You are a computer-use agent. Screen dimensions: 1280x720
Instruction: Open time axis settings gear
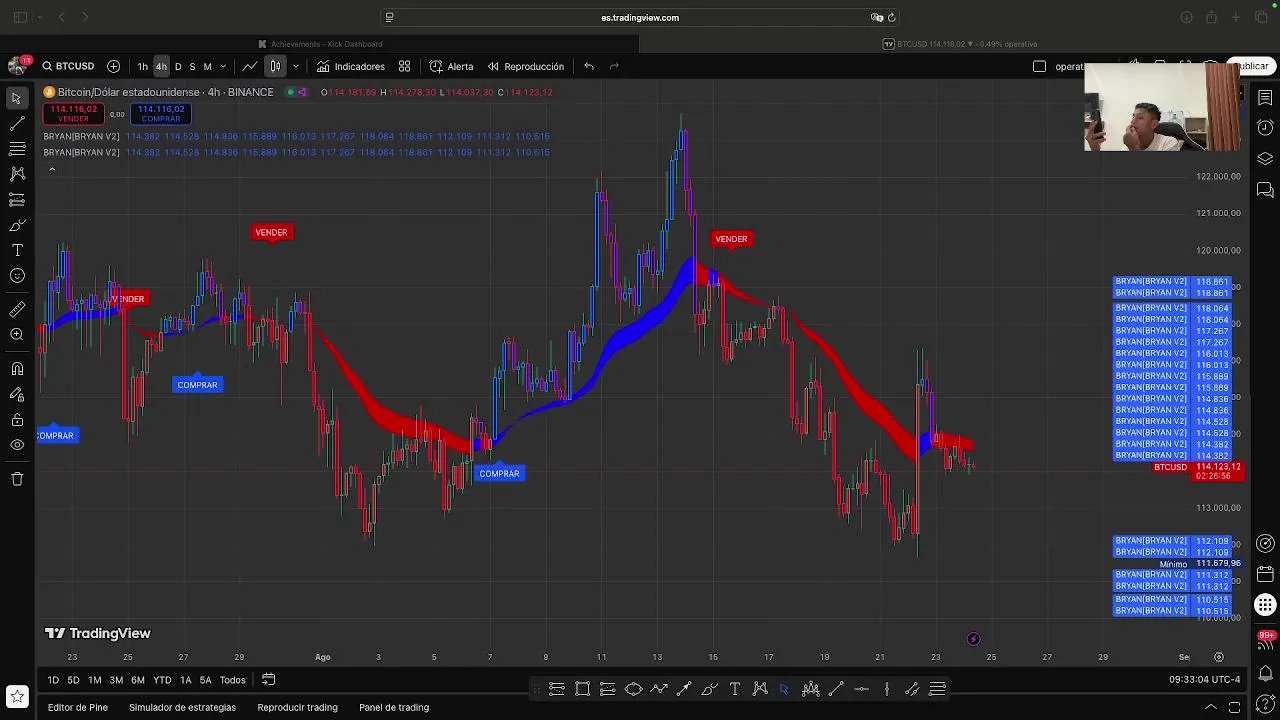(x=1219, y=657)
